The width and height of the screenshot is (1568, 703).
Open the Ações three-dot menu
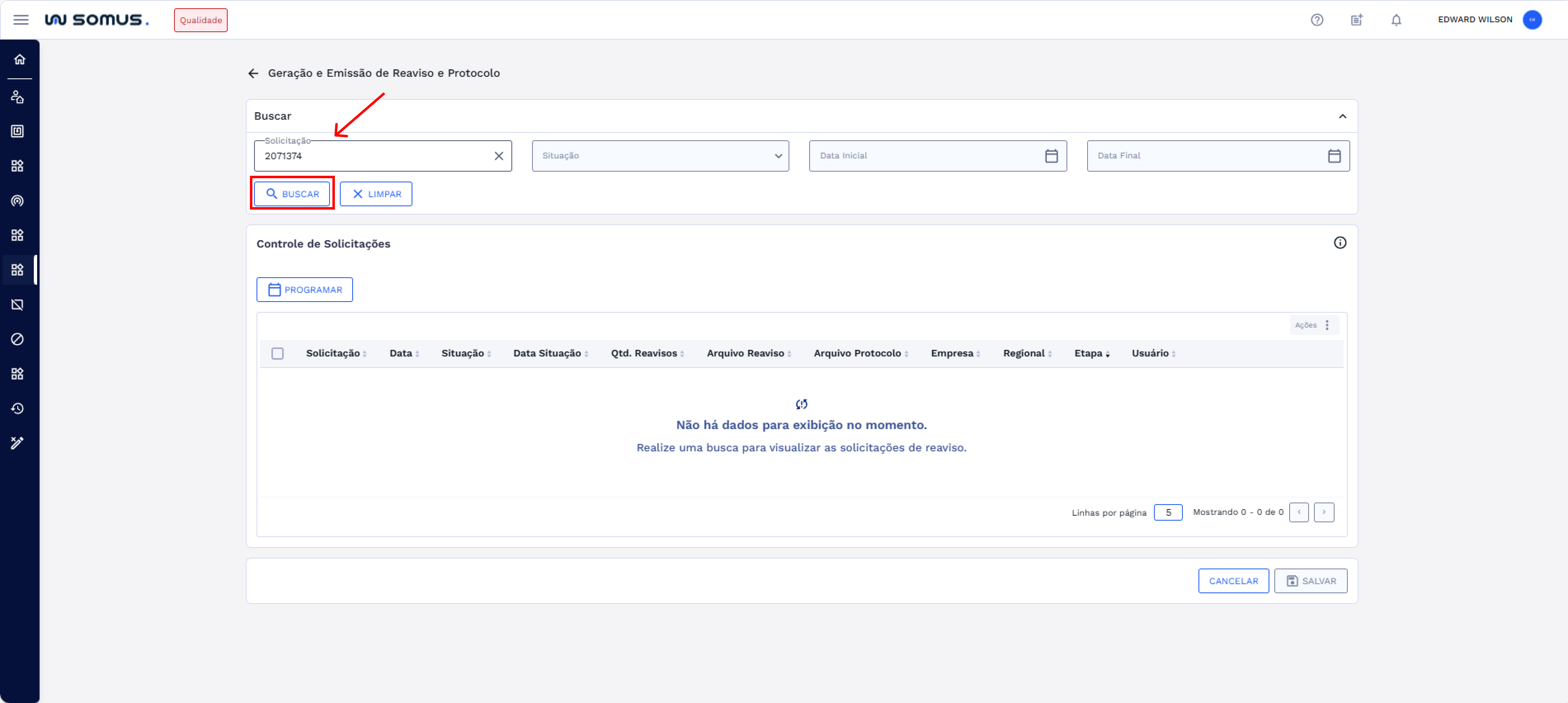(1327, 326)
